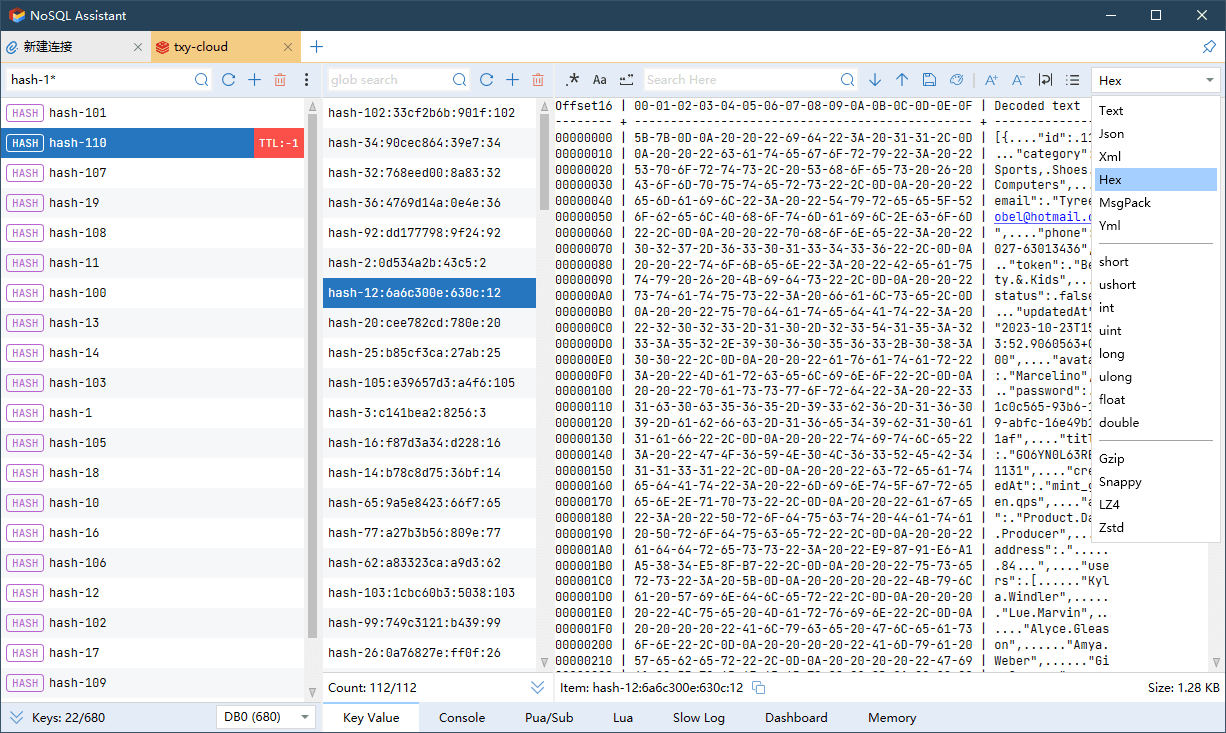The width and height of the screenshot is (1226, 733).
Task: Switch to the Slow Log tab
Action: pos(698,718)
